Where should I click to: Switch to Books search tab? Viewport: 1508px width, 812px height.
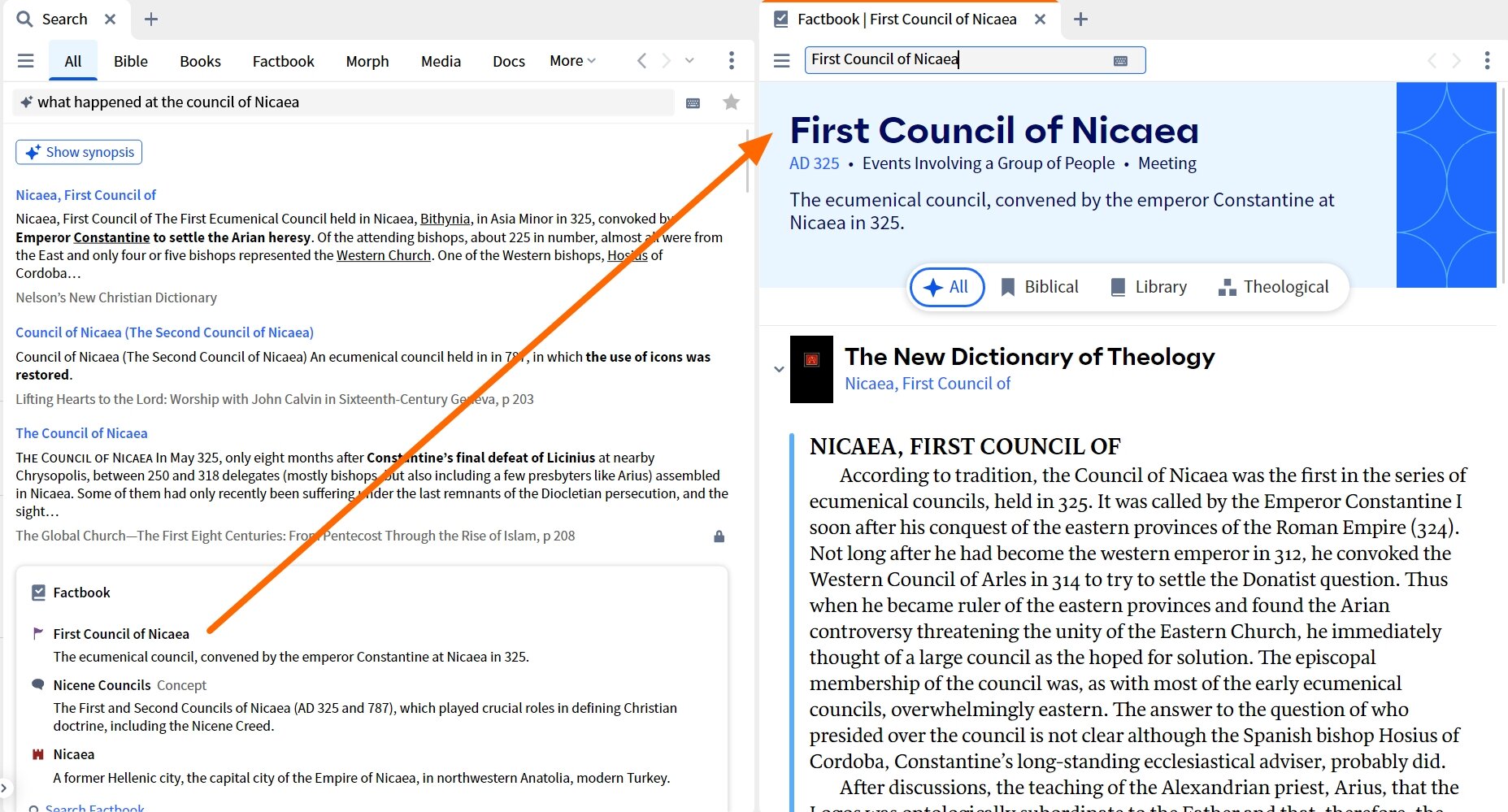coord(200,61)
